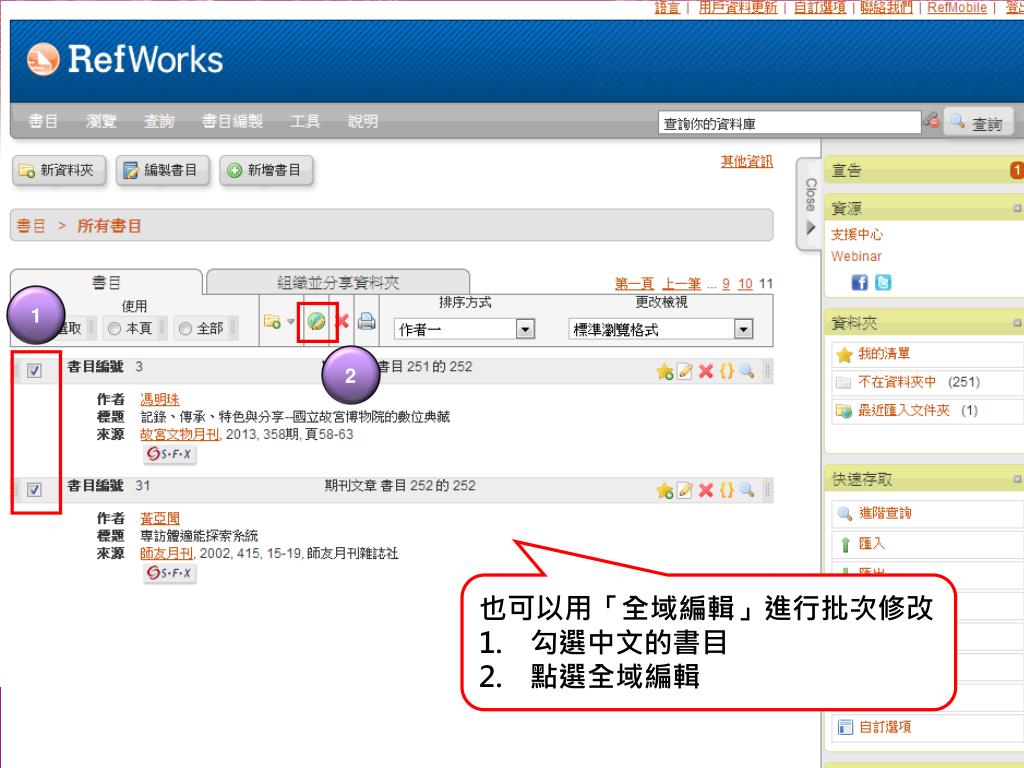Open the 其他資訊 link
The width and height of the screenshot is (1024, 768).
pyautogui.click(x=746, y=161)
